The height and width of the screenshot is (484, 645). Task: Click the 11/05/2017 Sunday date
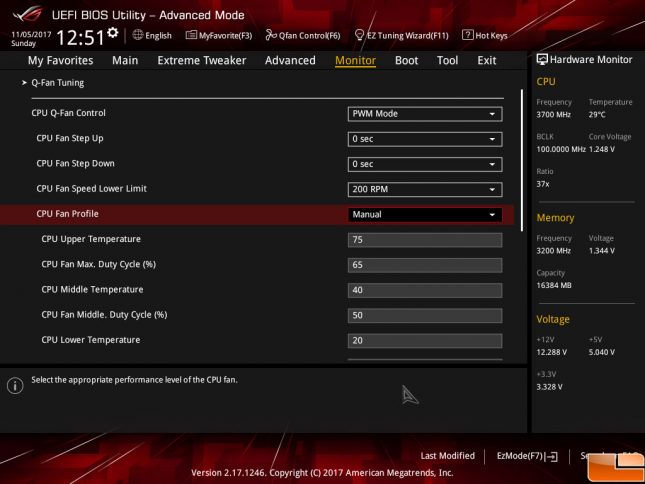click(x=31, y=39)
